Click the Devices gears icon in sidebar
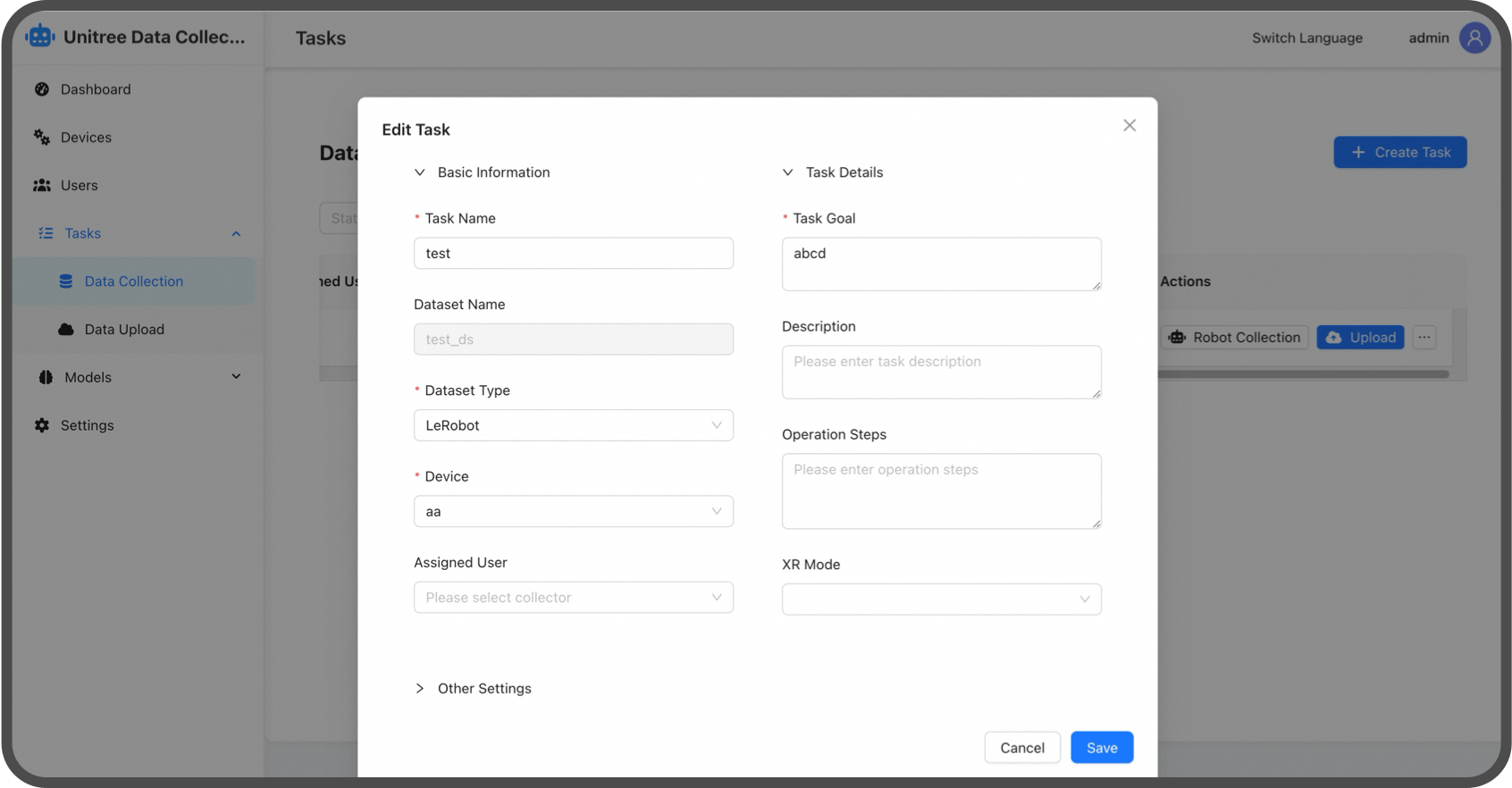The height and width of the screenshot is (788, 1512). coord(42,138)
